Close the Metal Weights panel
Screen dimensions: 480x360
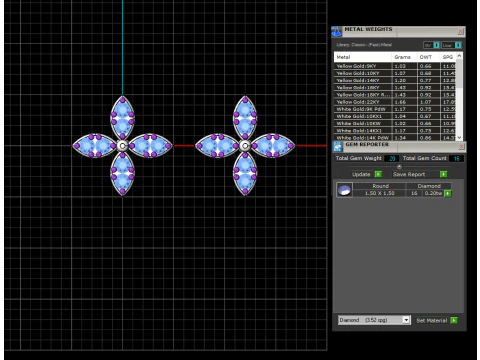(461, 31)
